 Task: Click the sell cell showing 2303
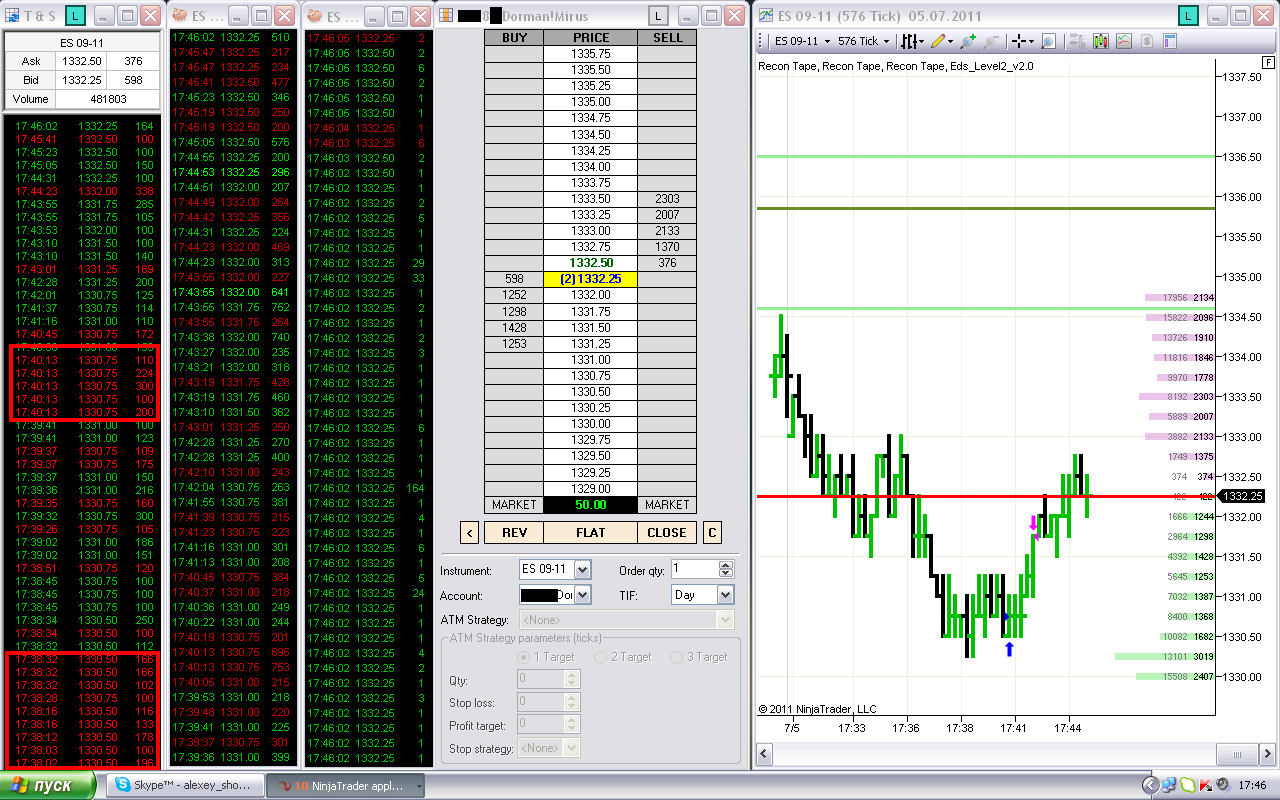tap(667, 198)
